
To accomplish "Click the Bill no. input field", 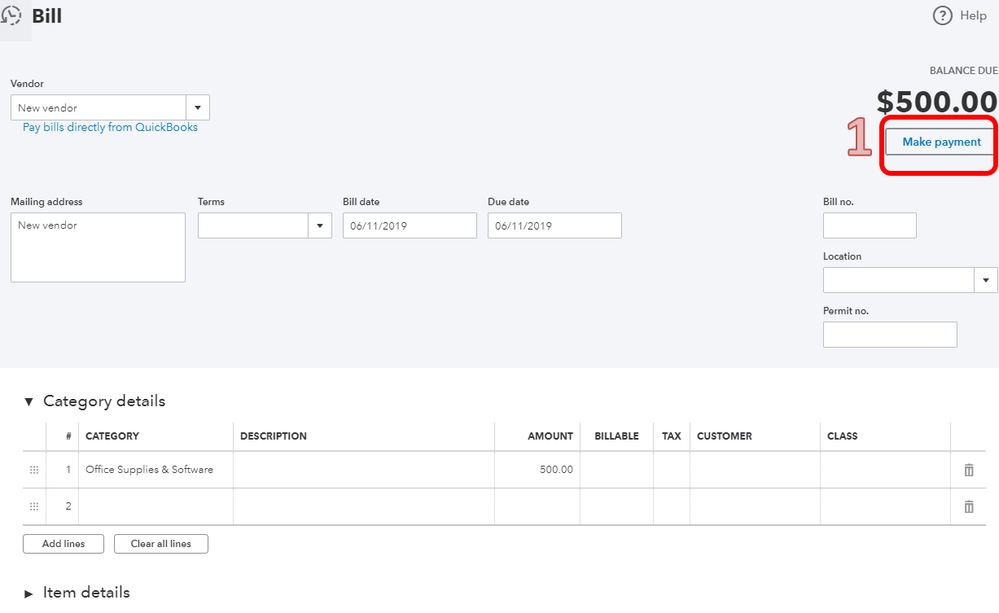I will pos(870,226).
